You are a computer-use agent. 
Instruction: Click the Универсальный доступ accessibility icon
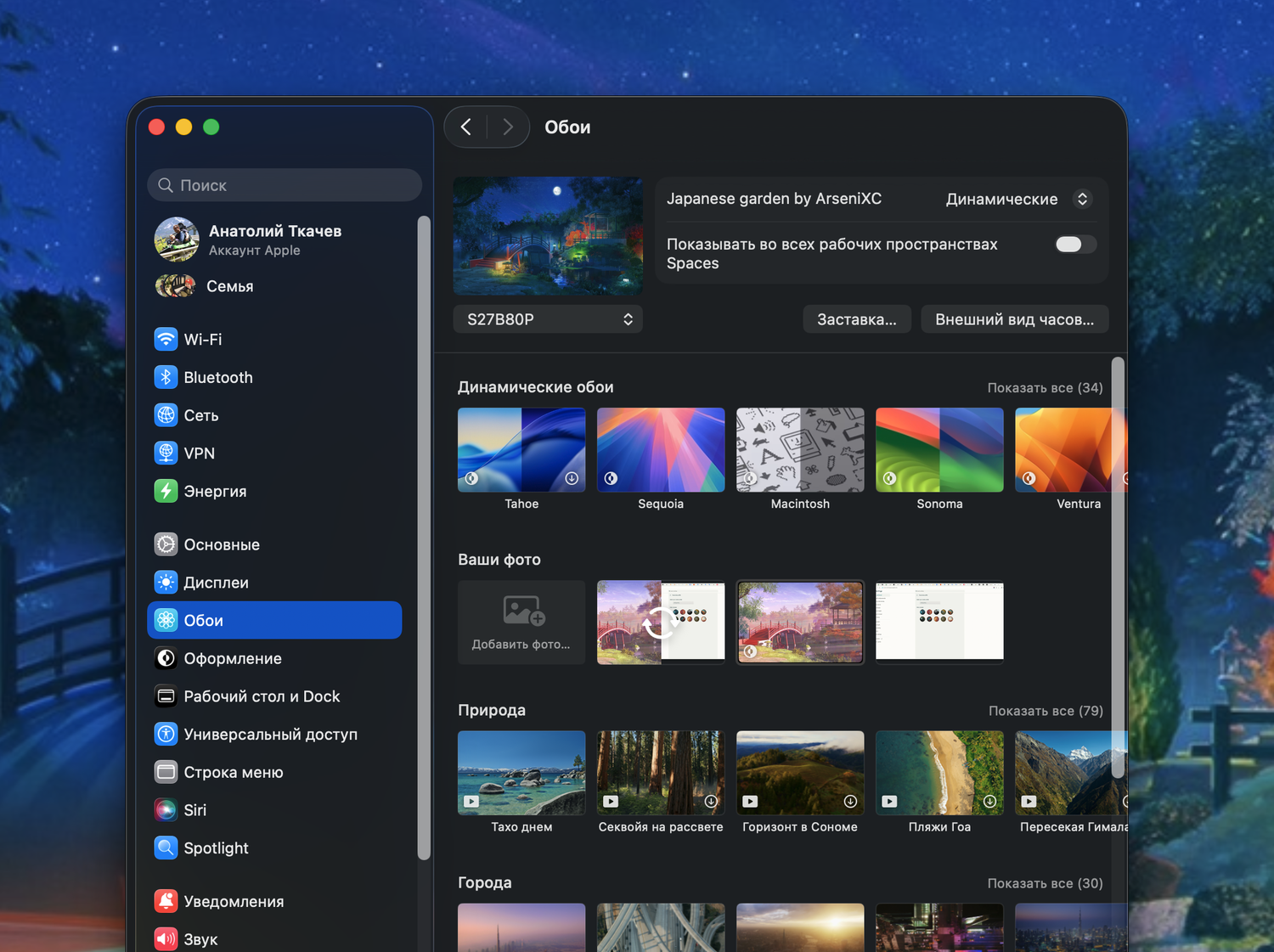[x=166, y=734]
